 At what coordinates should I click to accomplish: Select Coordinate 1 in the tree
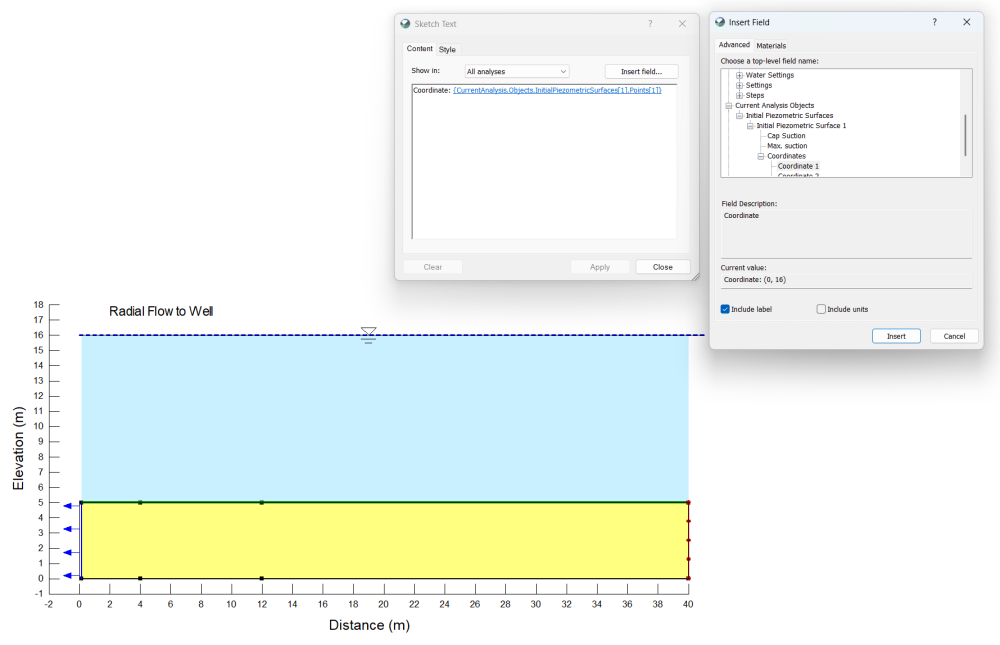tap(798, 167)
